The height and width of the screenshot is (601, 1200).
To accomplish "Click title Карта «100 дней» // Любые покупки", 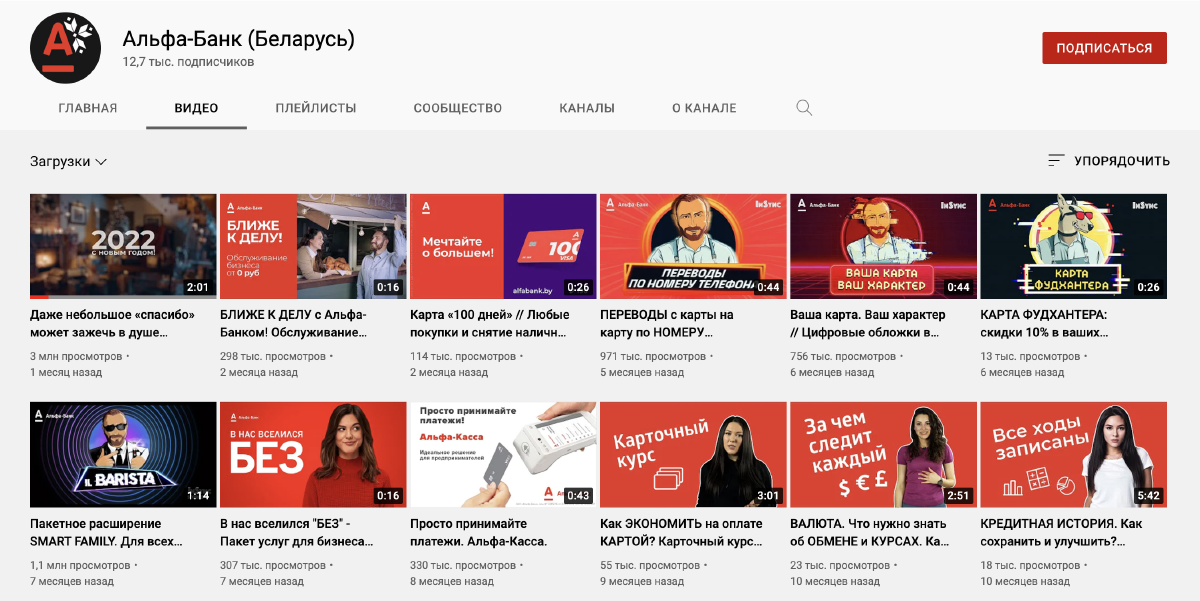I will pyautogui.click(x=490, y=323).
